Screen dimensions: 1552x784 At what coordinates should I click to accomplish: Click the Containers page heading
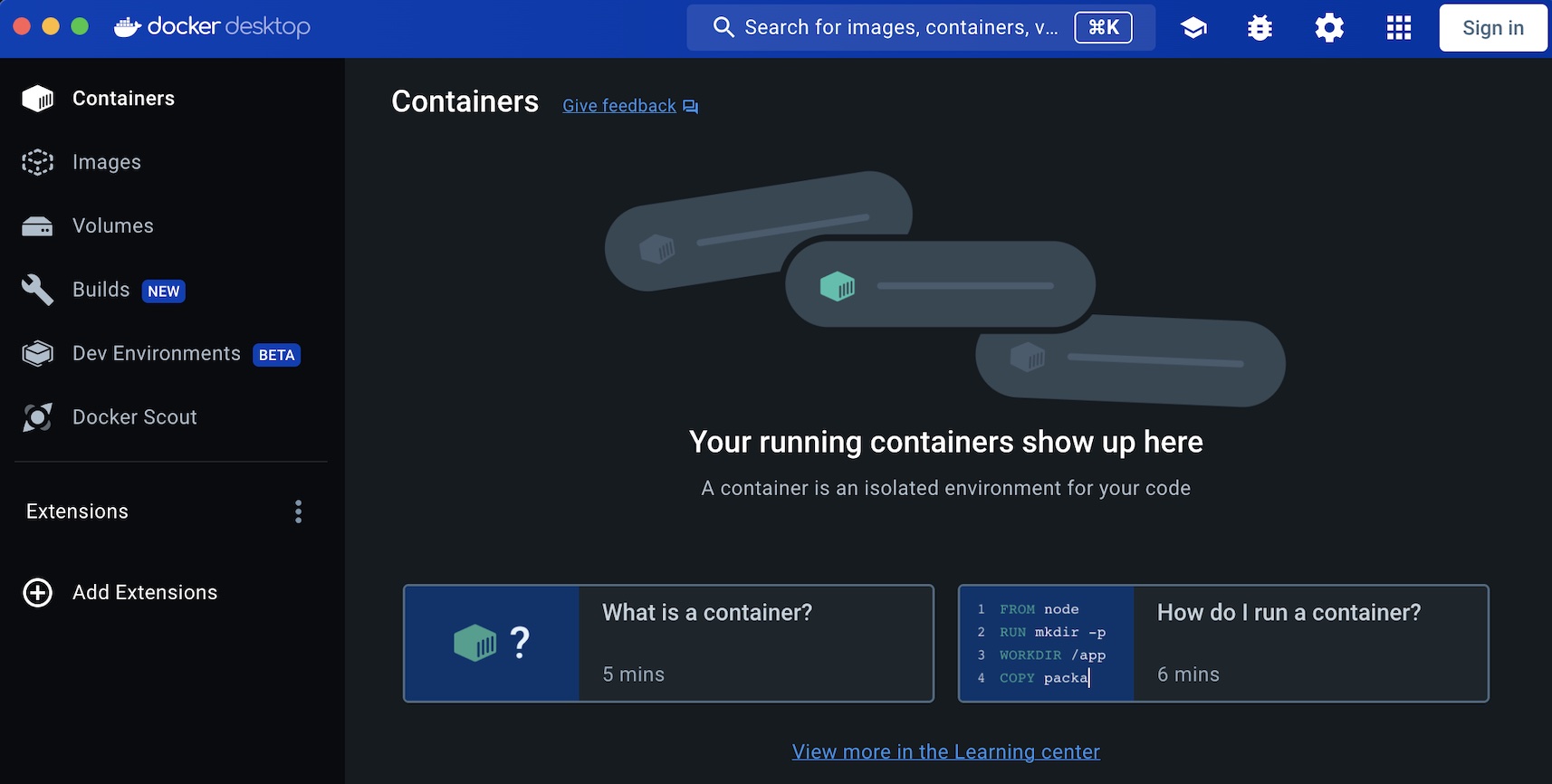(x=465, y=101)
